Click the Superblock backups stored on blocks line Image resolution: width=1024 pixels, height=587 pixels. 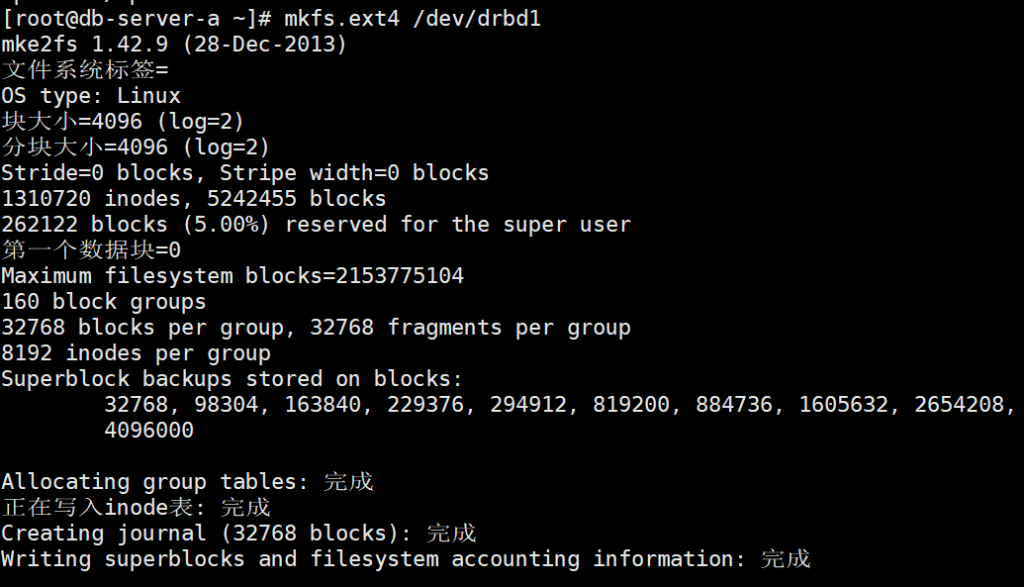tap(232, 379)
